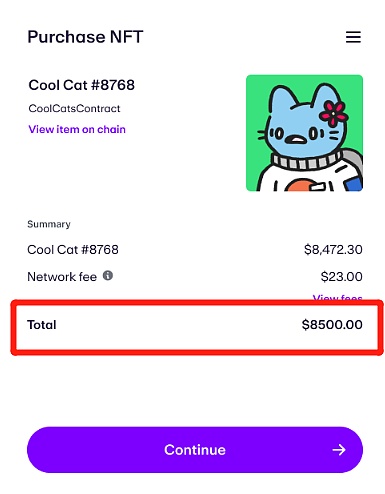Click the Continue button label
The height and width of the screenshot is (494, 385).
[195, 450]
